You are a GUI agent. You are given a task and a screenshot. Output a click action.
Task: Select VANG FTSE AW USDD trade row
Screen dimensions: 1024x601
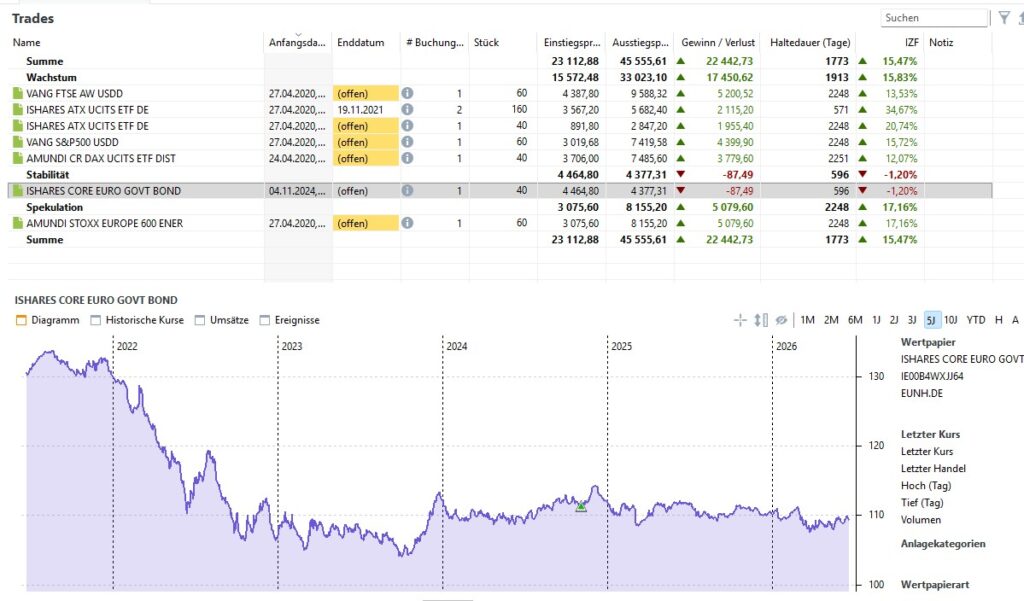click(500, 93)
